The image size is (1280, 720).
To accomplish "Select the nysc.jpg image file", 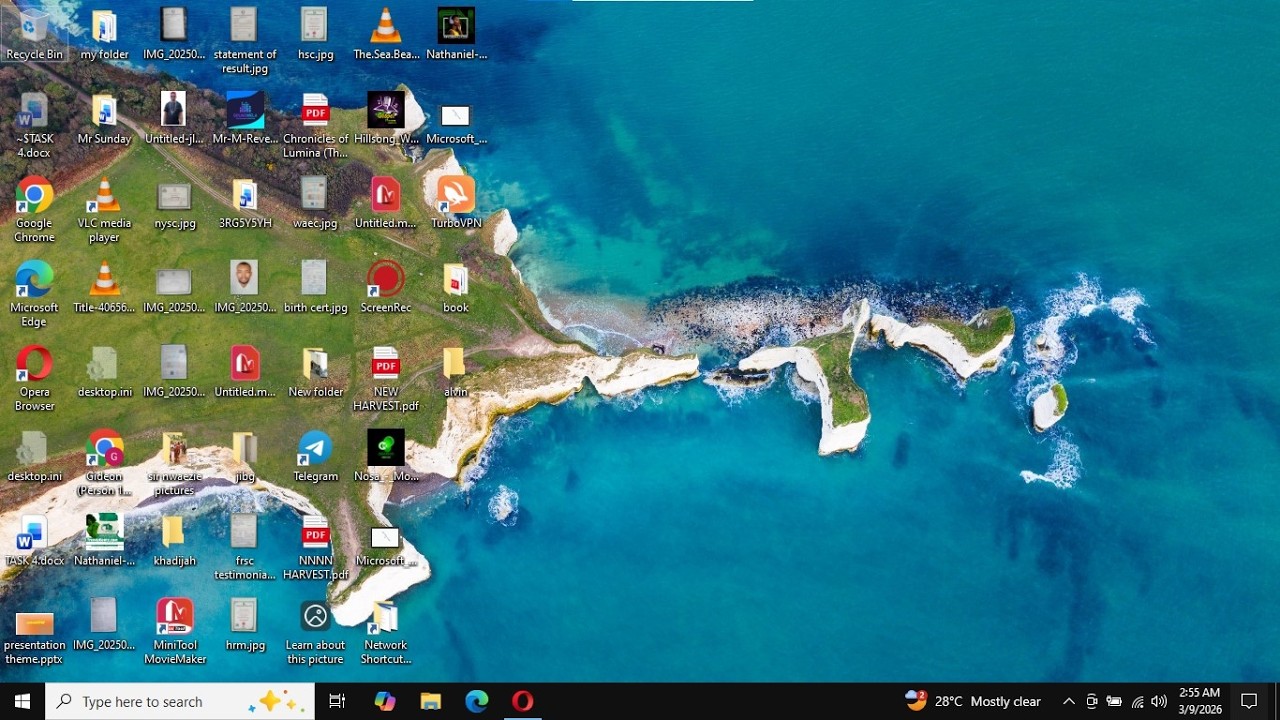I will [175, 203].
